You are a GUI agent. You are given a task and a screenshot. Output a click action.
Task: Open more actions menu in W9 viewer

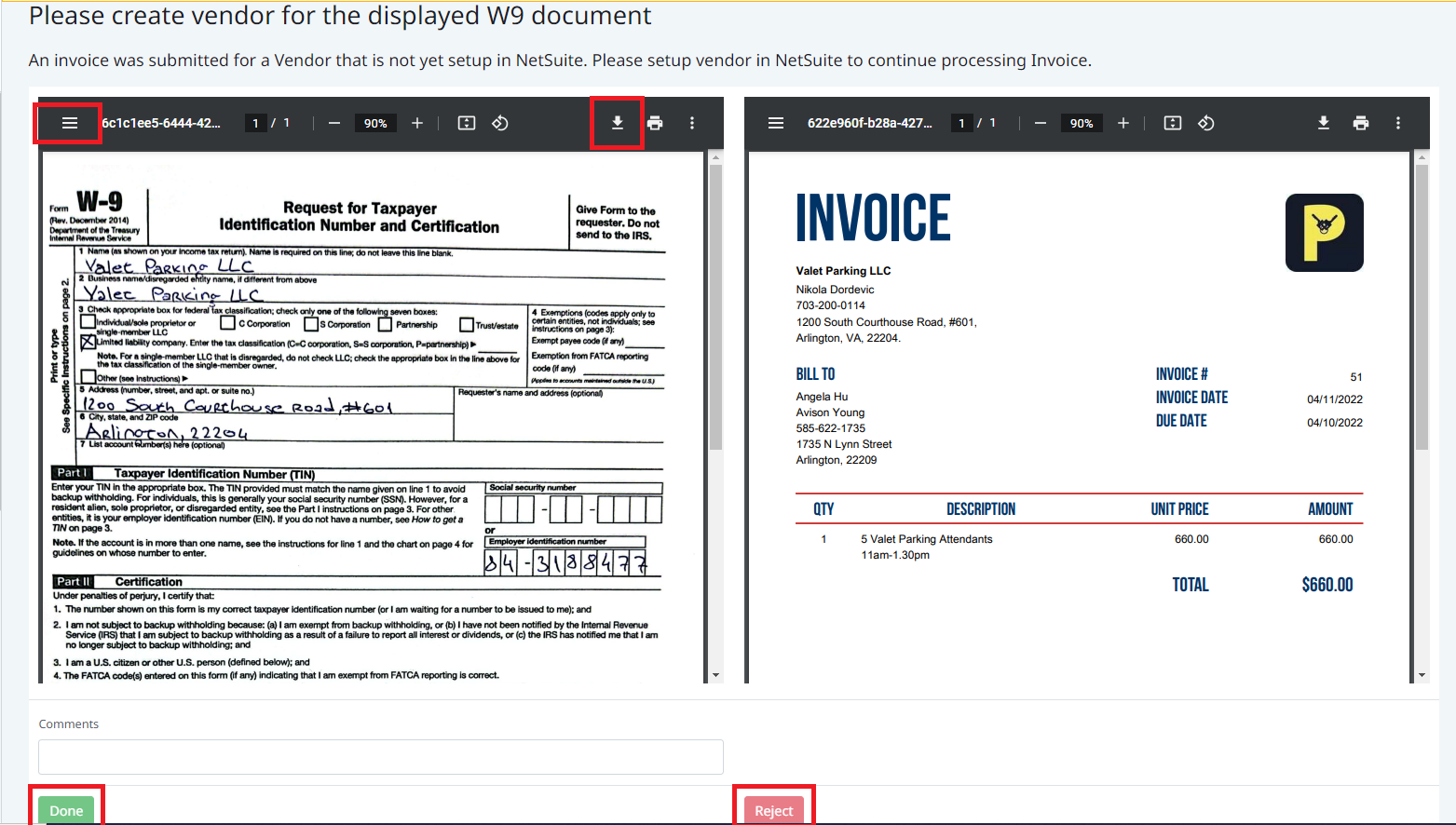(x=692, y=123)
